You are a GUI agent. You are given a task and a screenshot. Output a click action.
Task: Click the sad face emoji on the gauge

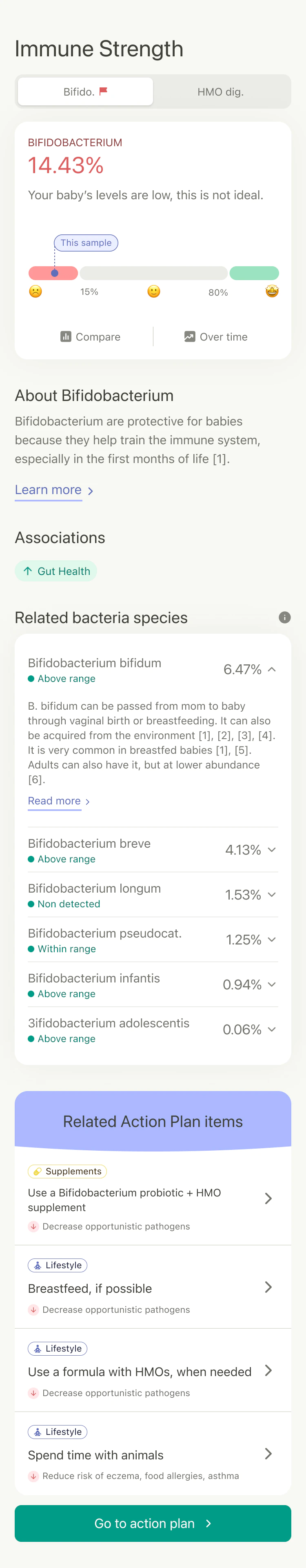point(35,292)
